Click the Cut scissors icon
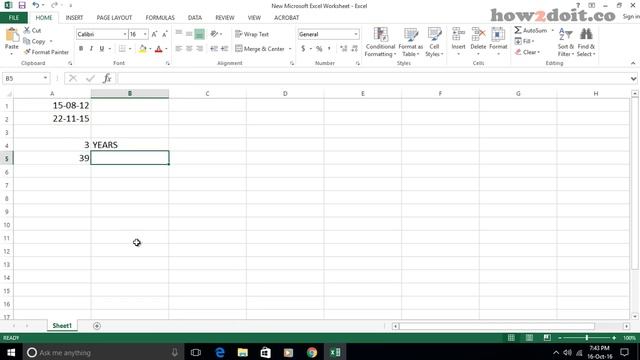Screen dimensions: 640x360 tap(27, 30)
